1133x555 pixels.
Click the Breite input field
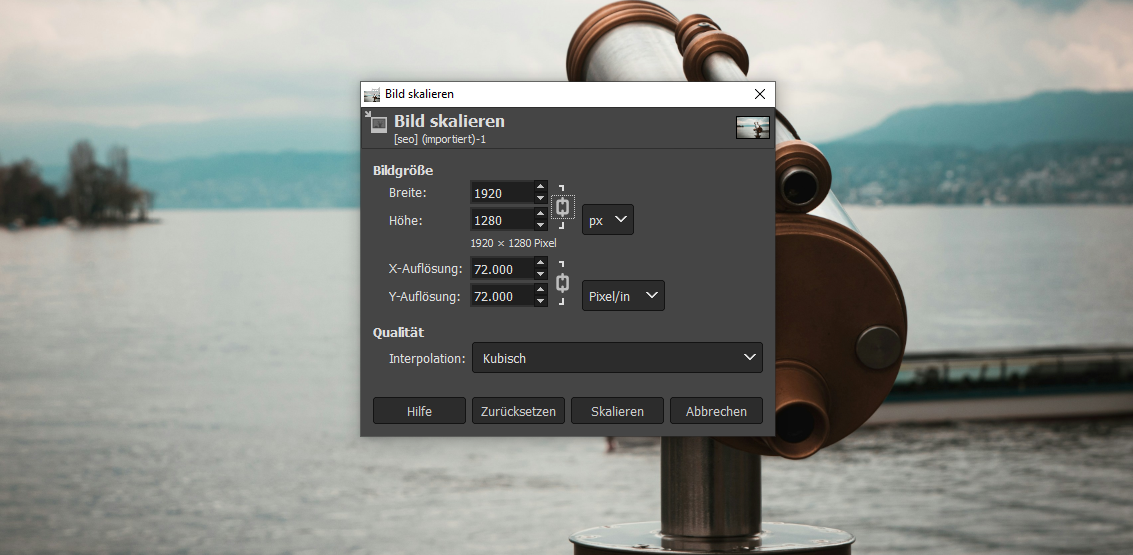click(x=502, y=193)
